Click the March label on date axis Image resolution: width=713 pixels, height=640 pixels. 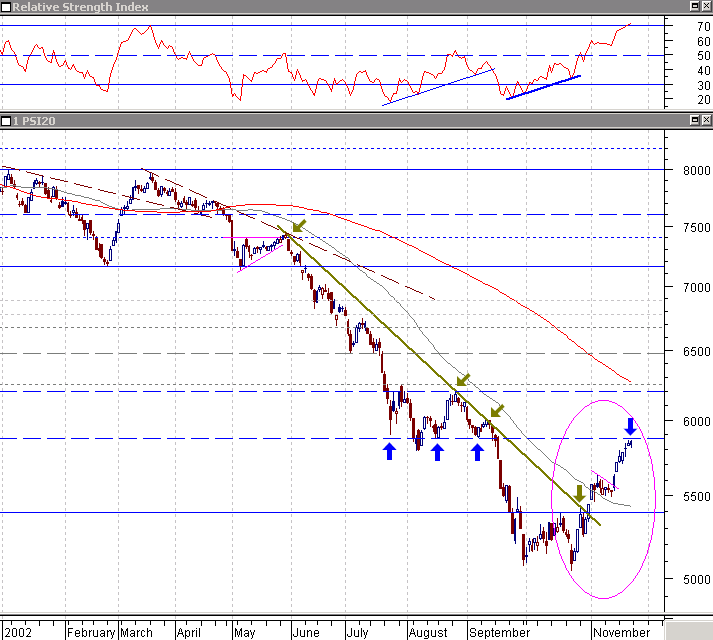point(136,633)
